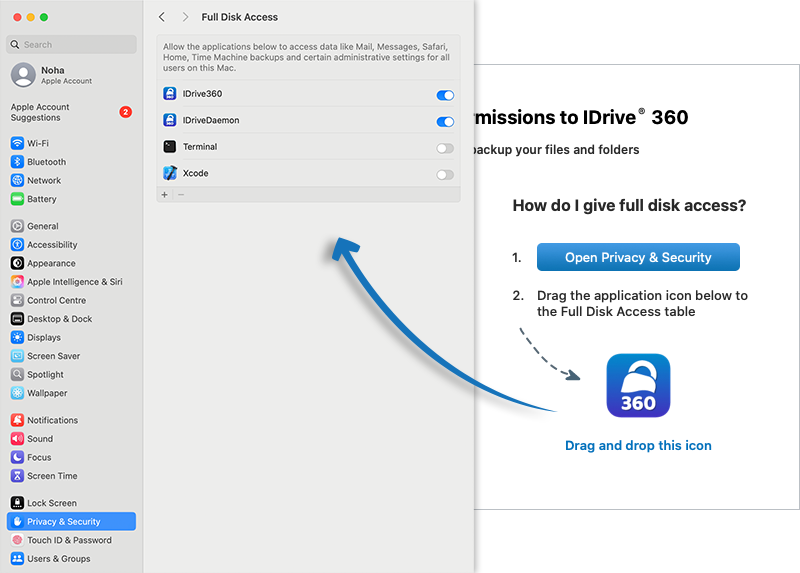Click the Sound speaker icon
Screen dimensions: 800x573
point(17,439)
